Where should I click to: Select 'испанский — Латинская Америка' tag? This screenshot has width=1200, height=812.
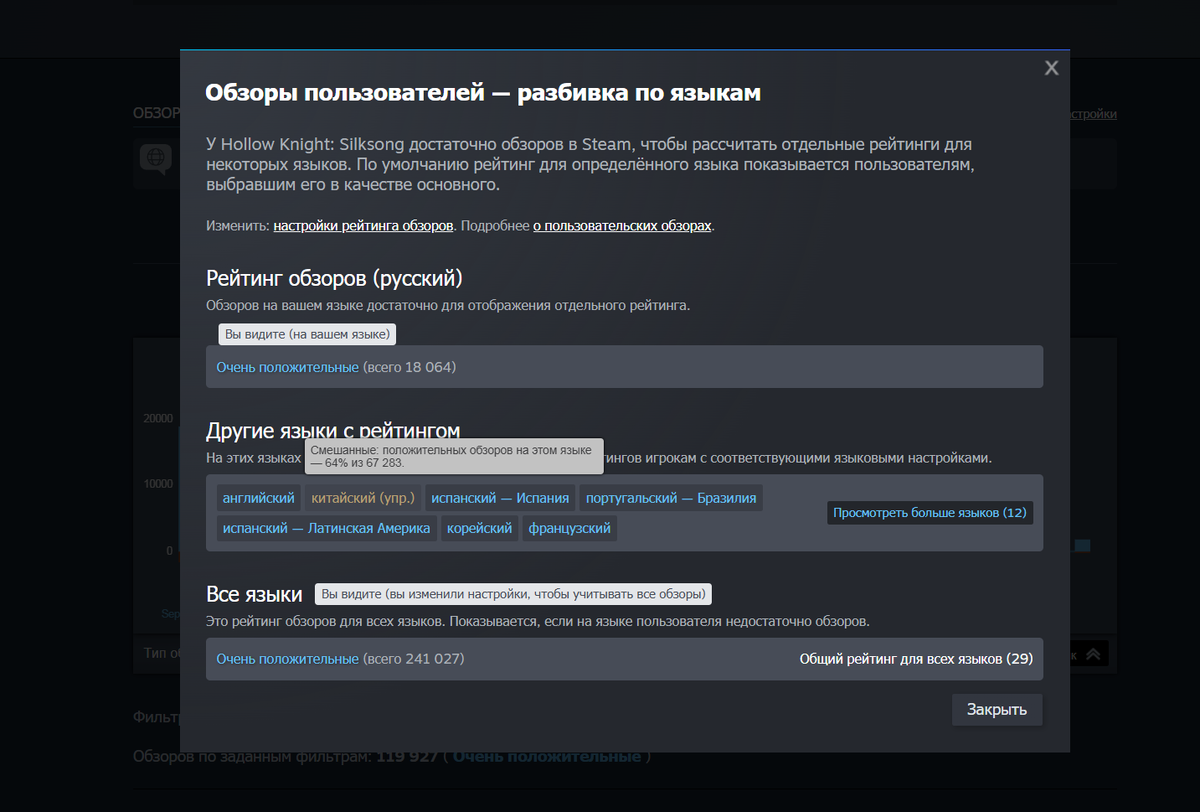pos(327,528)
